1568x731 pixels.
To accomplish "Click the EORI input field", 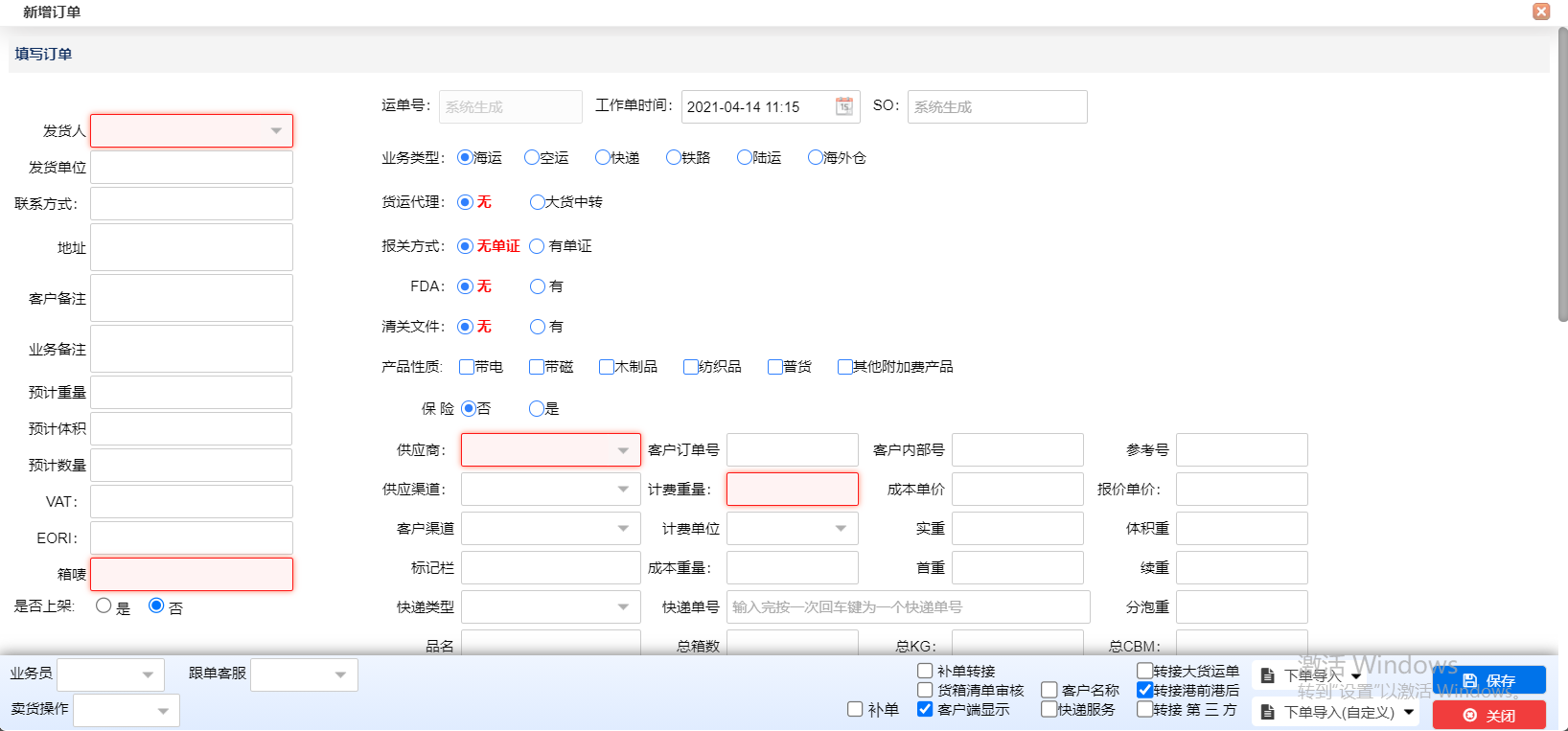I will [192, 537].
